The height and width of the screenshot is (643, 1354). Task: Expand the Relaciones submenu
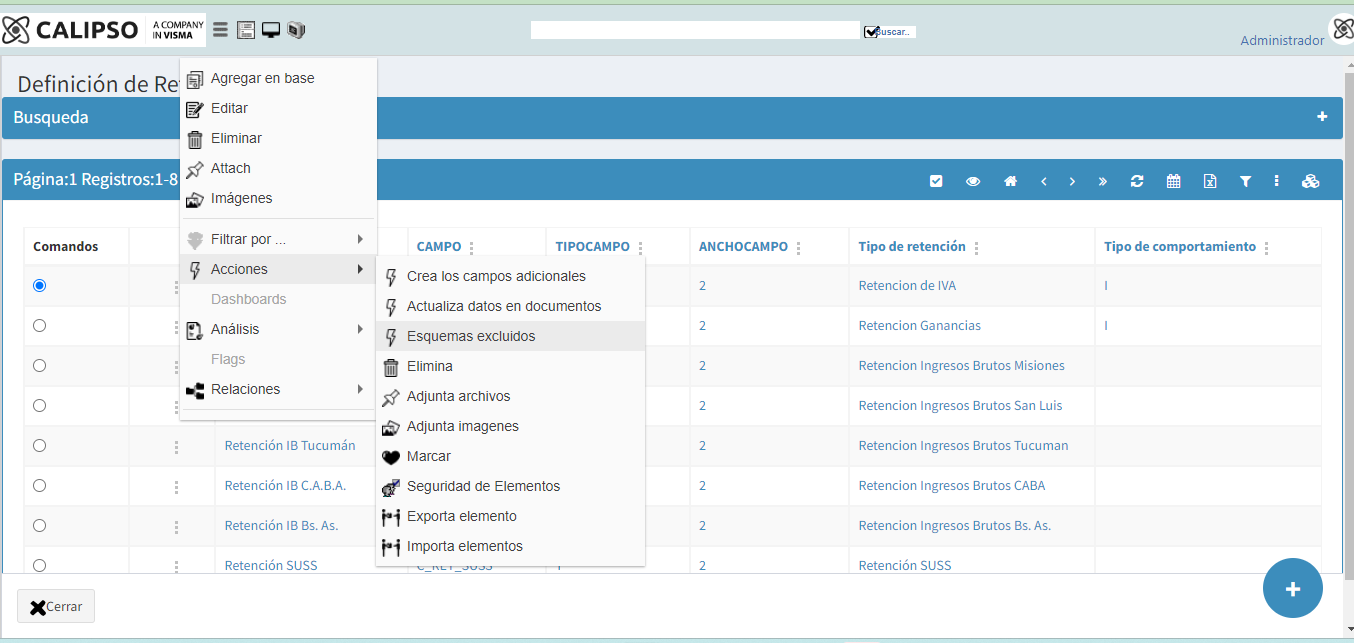point(278,389)
